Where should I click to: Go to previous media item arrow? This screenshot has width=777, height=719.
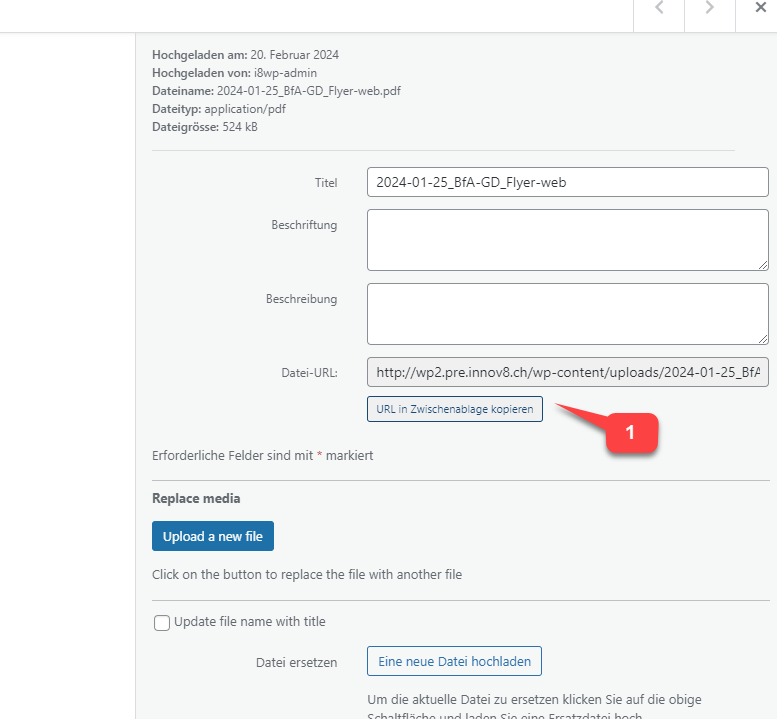point(659,8)
